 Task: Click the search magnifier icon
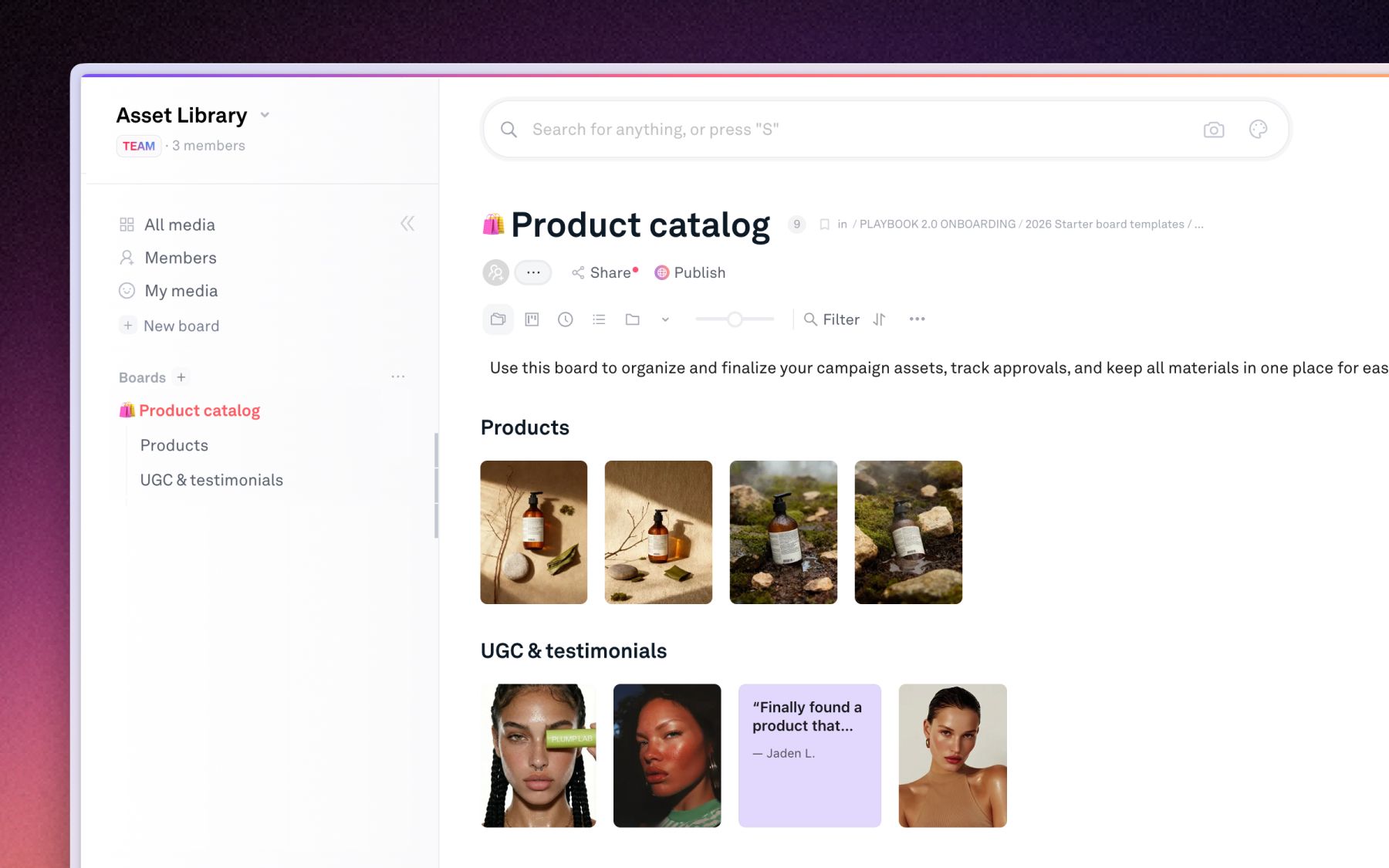tap(509, 130)
